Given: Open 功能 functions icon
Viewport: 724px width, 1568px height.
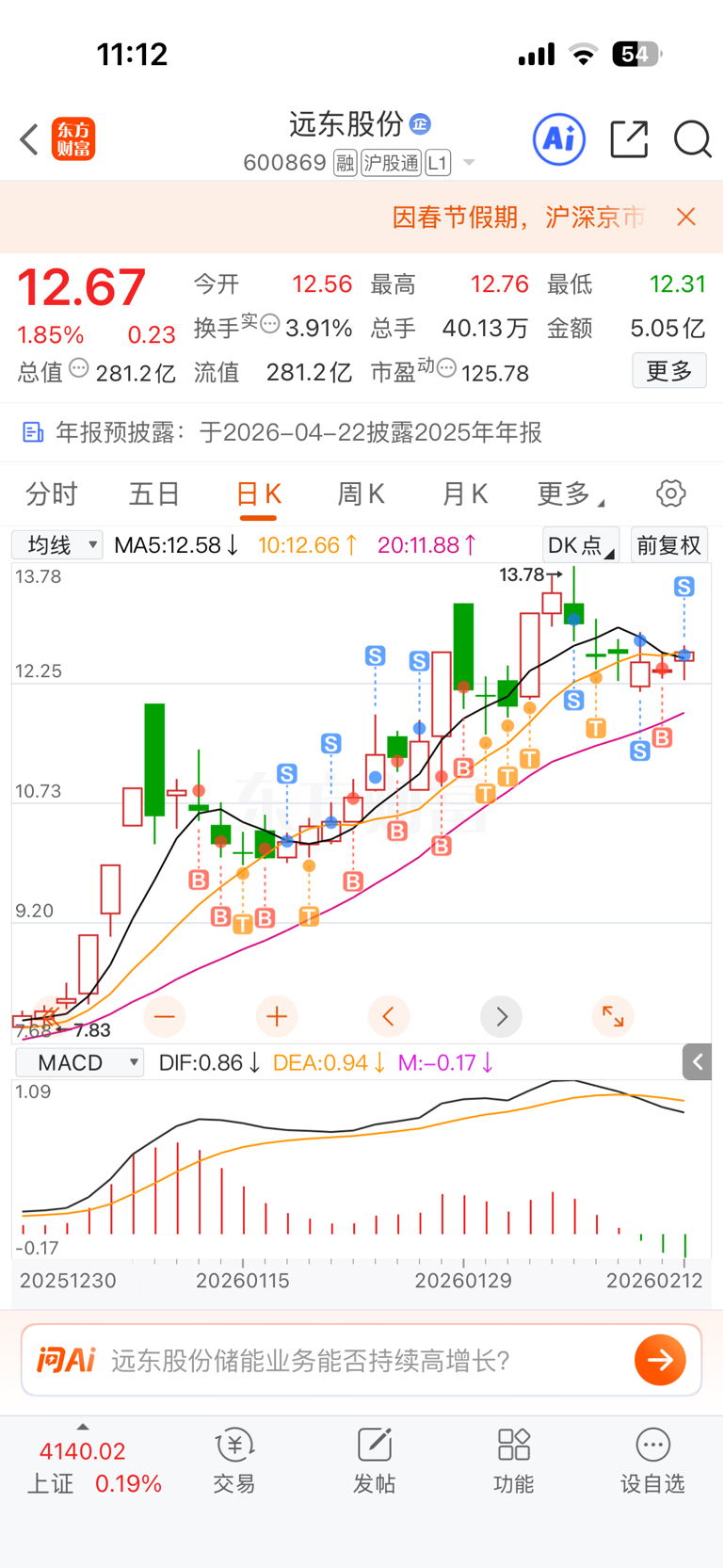Looking at the screenshot, I should point(513,1462).
